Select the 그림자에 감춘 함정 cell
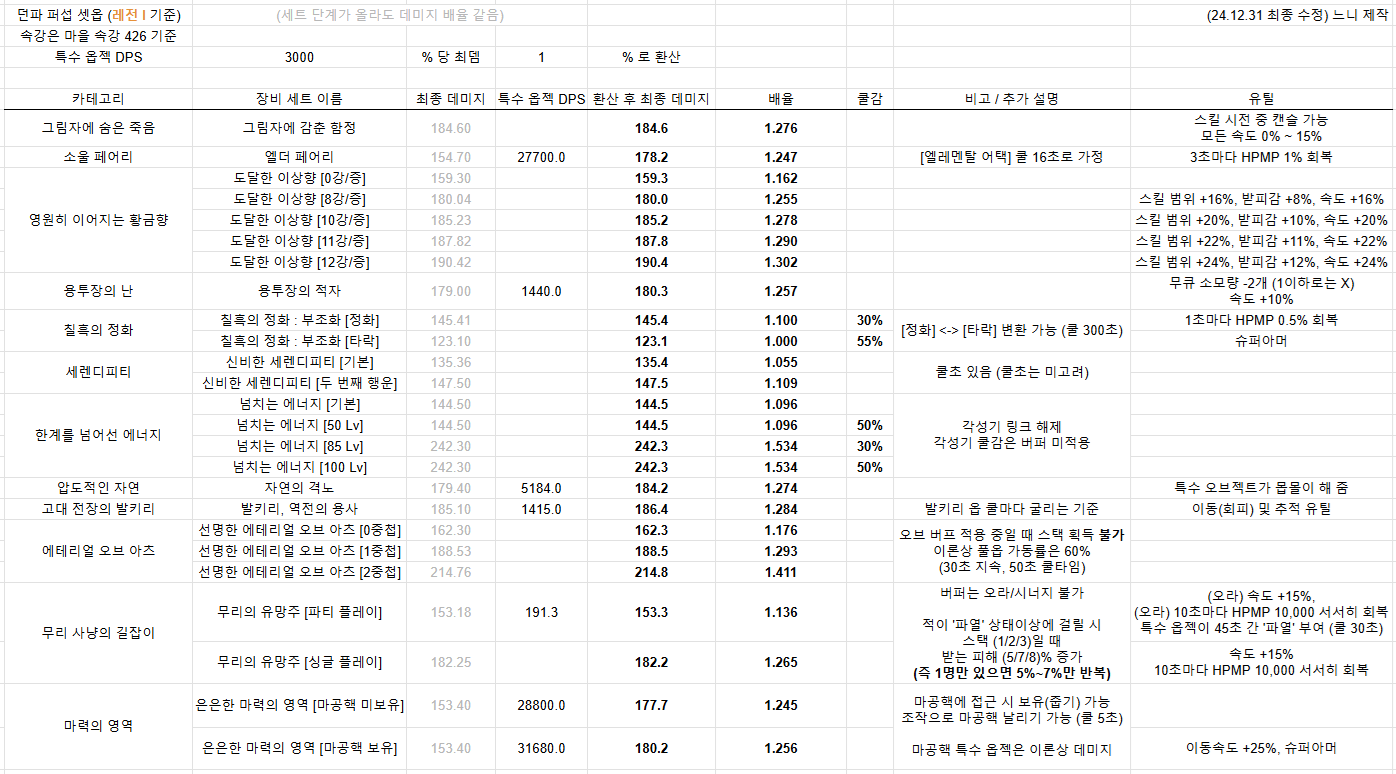Viewport: 1396px width, 774px height. [299, 128]
